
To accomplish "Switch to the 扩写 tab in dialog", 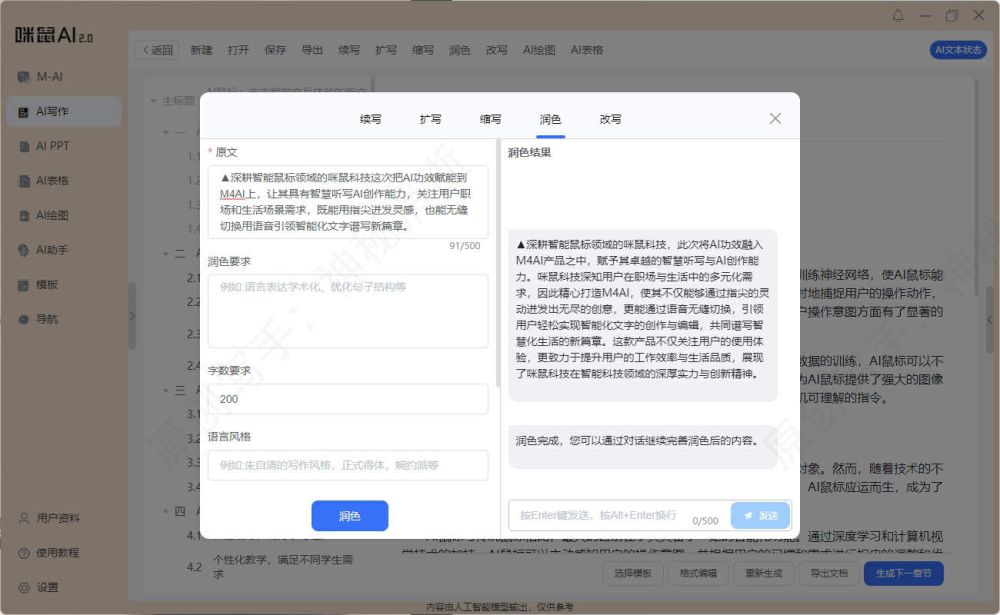I will coord(430,119).
